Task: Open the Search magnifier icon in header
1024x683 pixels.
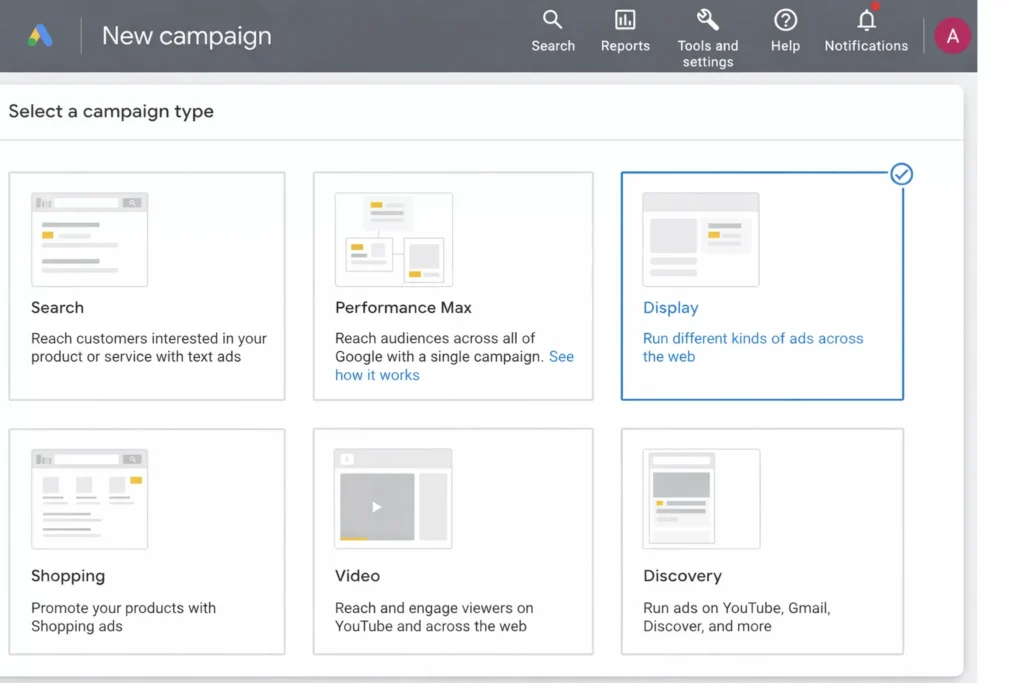Action: point(552,20)
